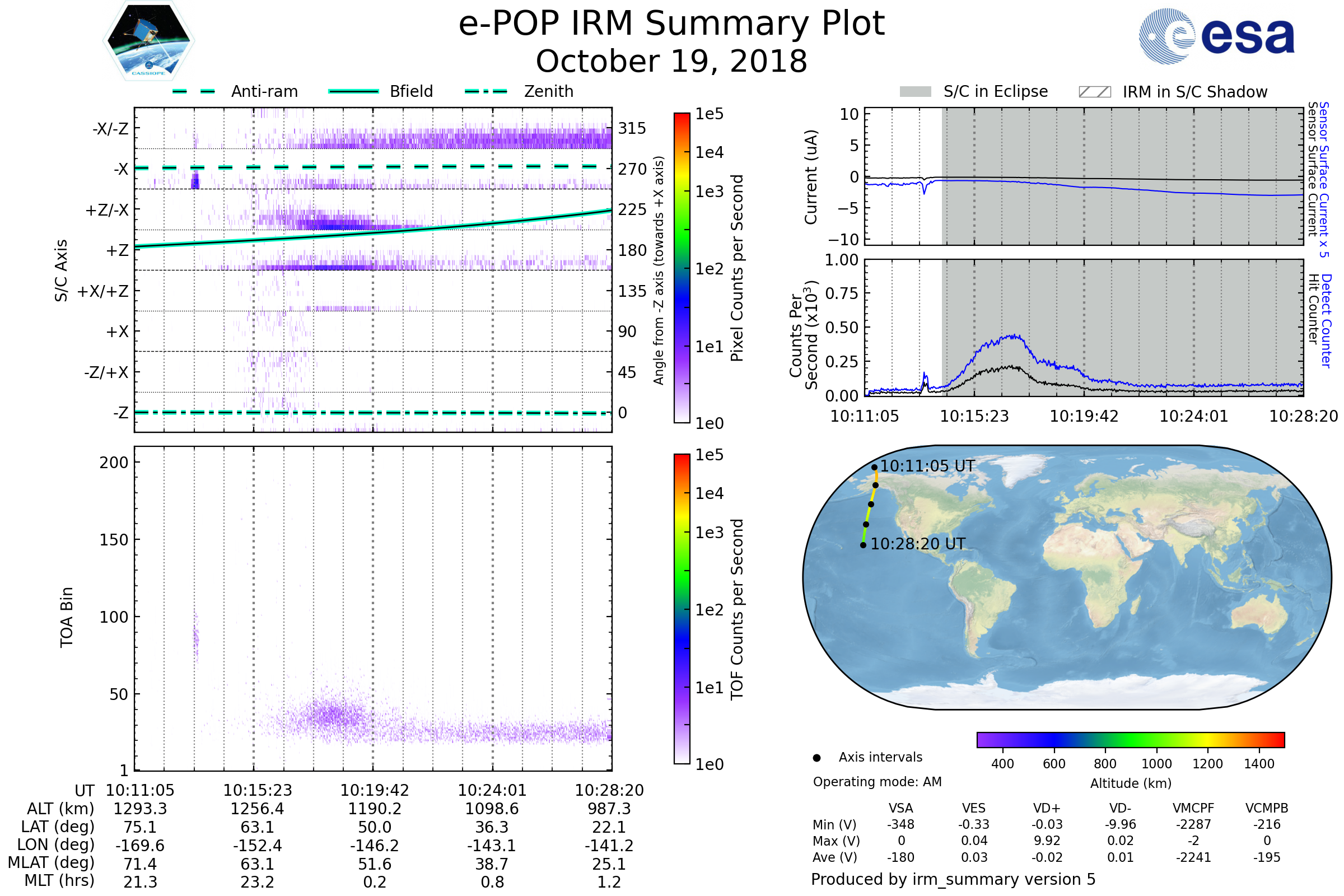Click the 10:28:20 UT end point on map

(863, 545)
